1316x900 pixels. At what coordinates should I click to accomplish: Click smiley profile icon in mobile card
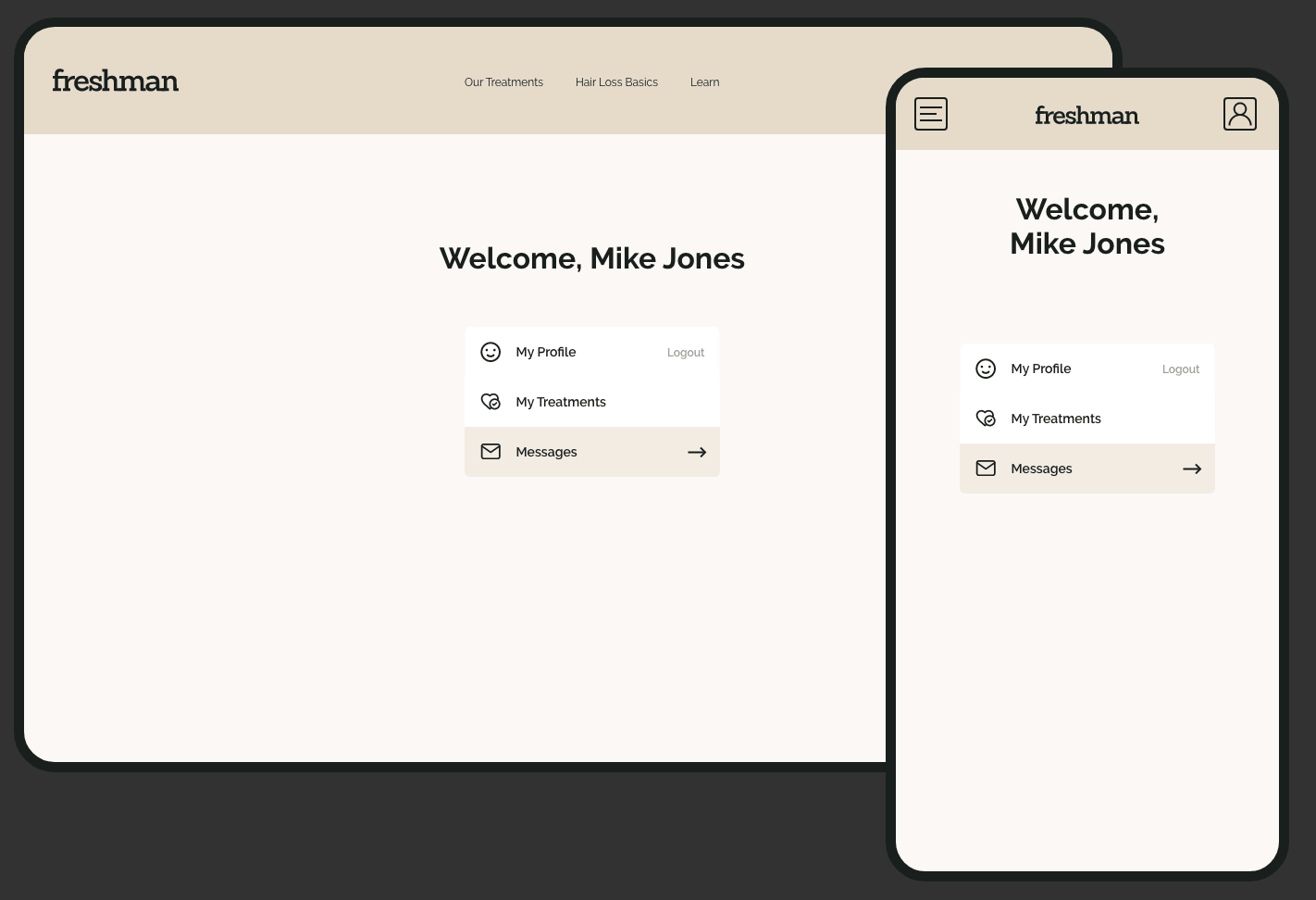pyautogui.click(x=986, y=369)
